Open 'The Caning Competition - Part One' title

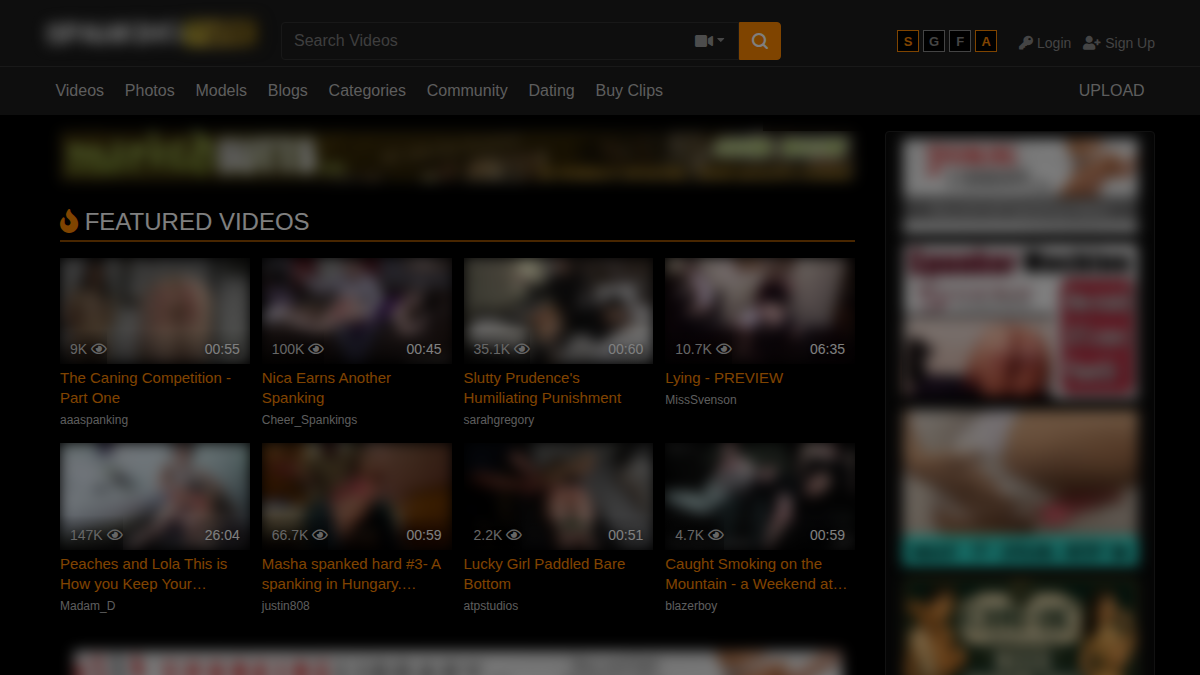(x=146, y=388)
